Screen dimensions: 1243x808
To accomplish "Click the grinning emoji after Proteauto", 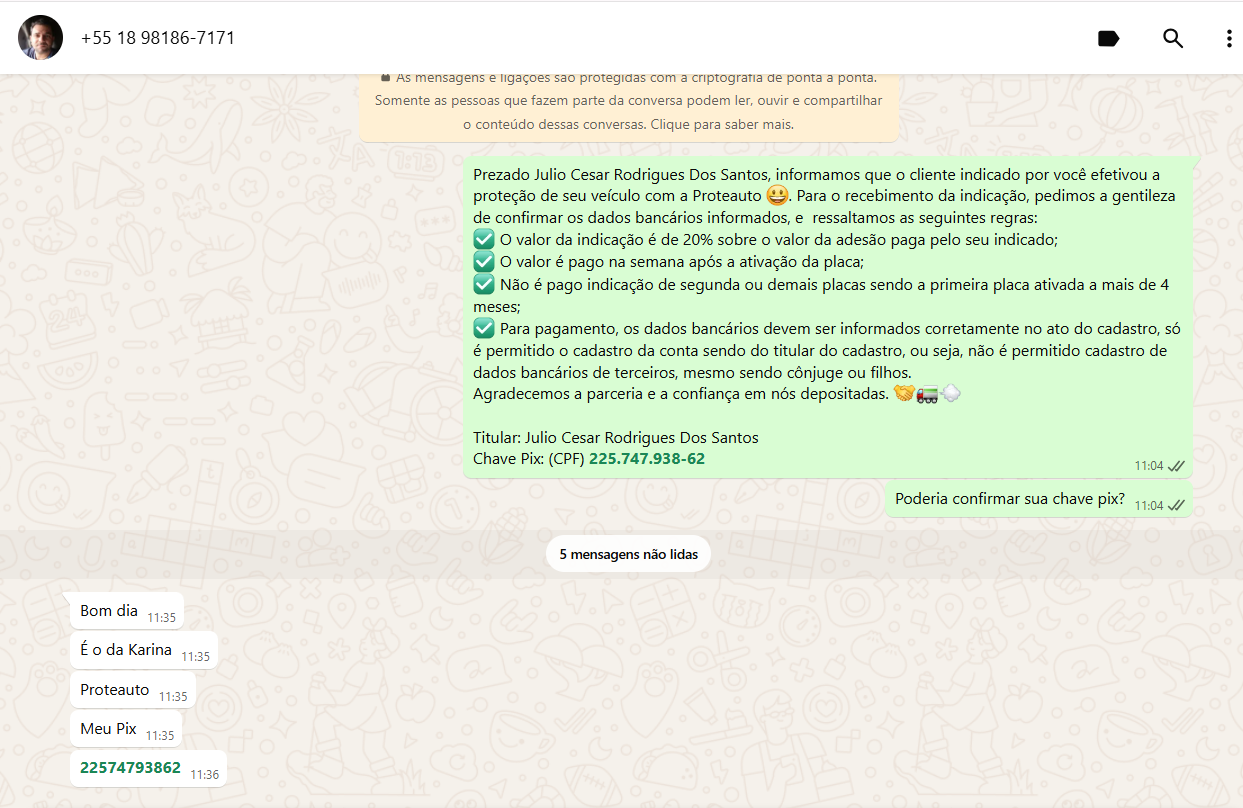I will (x=778, y=196).
